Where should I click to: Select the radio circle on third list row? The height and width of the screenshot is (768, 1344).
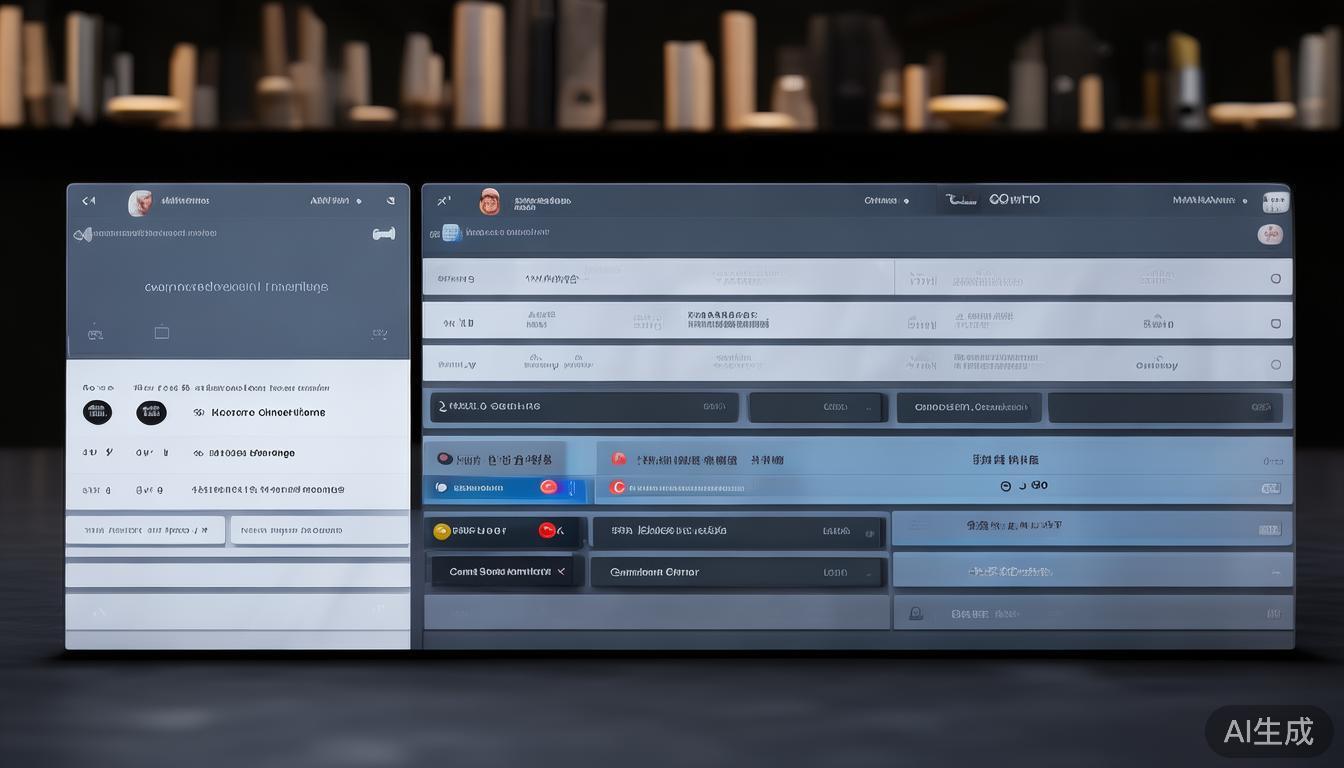(x=1275, y=365)
